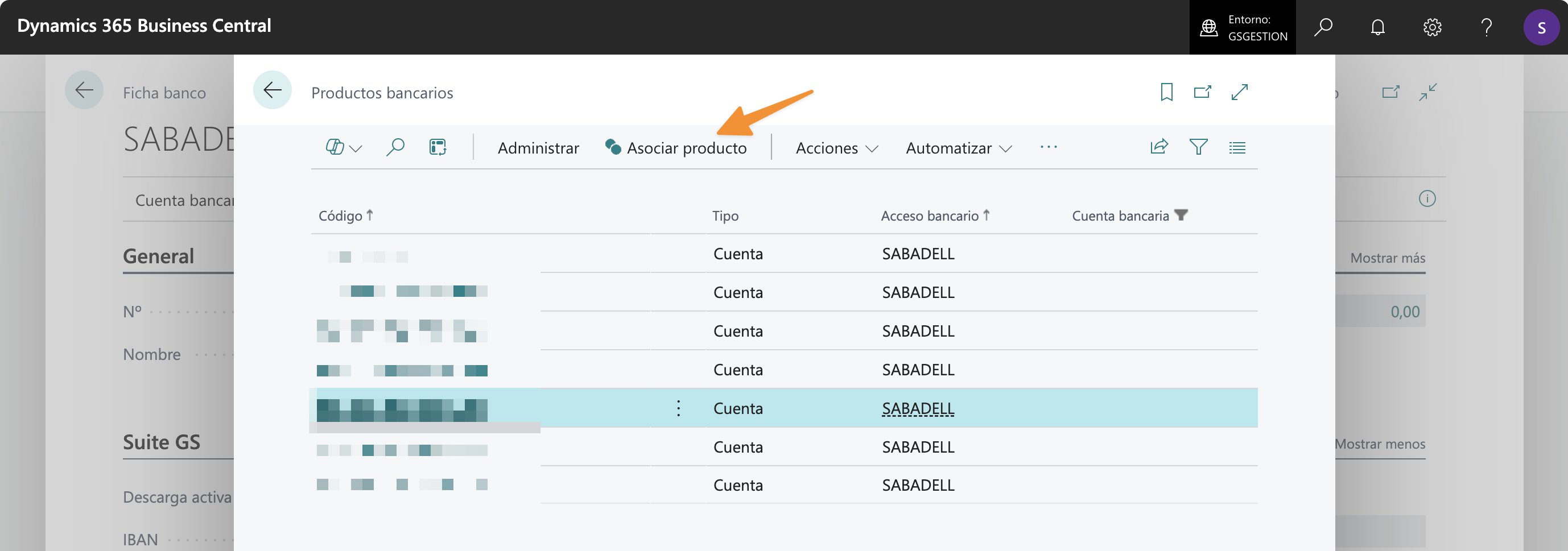Image resolution: width=1568 pixels, height=551 pixels.
Task: Open the help question mark
Action: tap(1487, 27)
